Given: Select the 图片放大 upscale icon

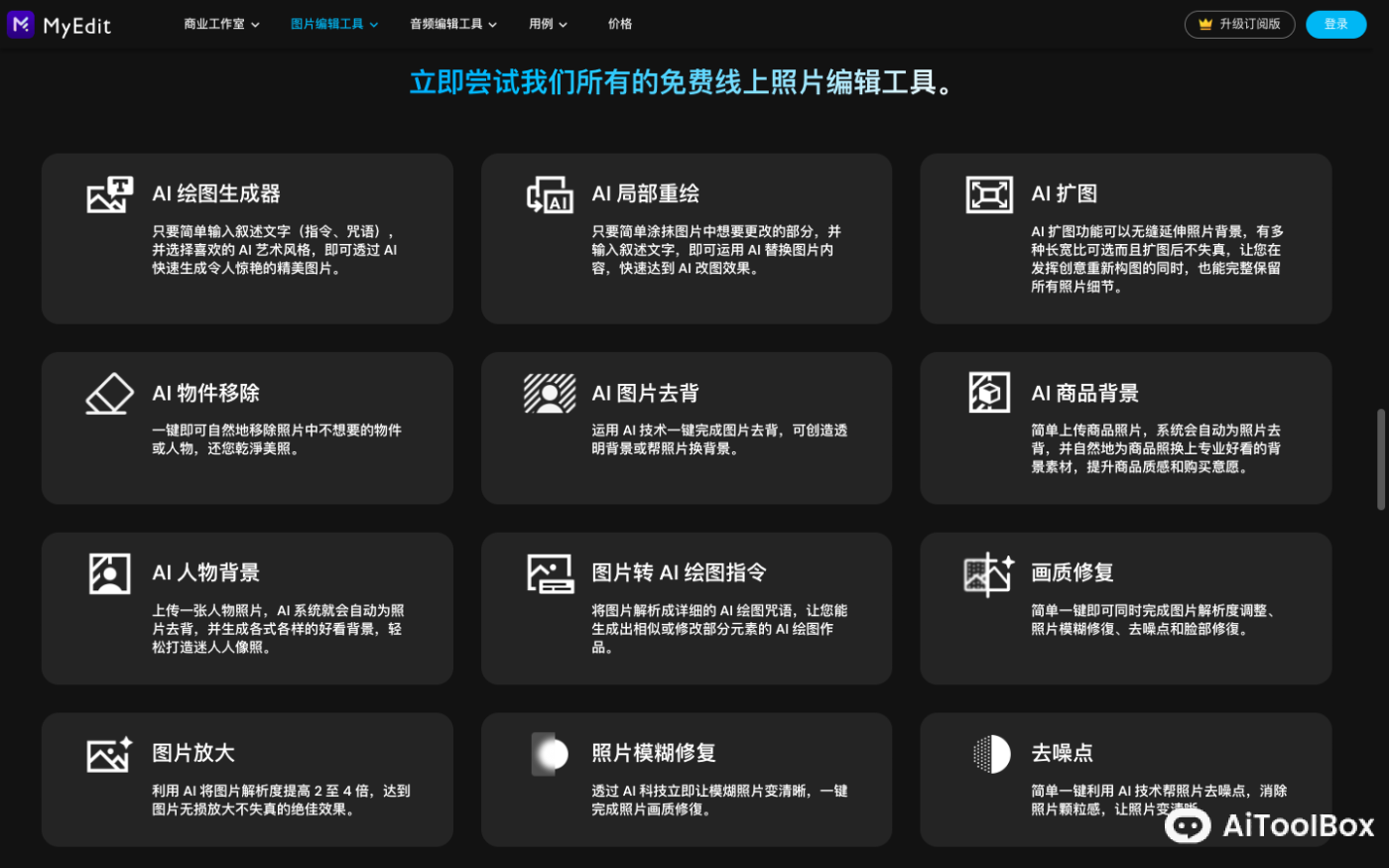Looking at the screenshot, I should click(109, 754).
